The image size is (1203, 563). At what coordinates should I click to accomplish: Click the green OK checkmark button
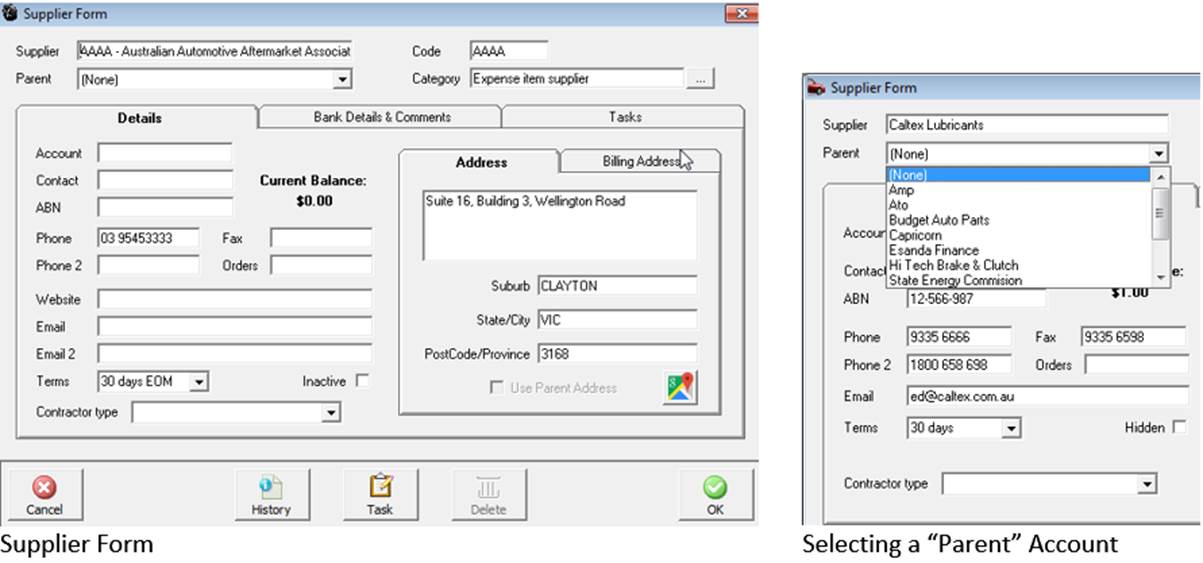714,495
